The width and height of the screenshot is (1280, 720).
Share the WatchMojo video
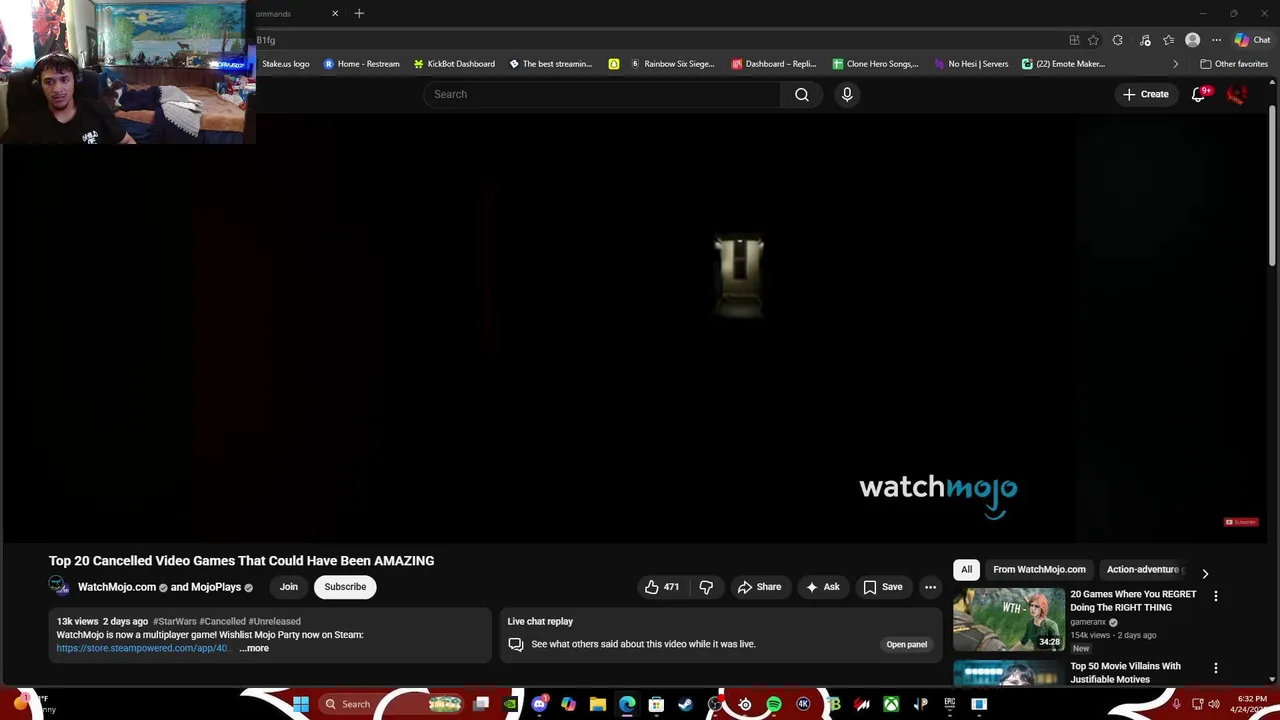(759, 587)
